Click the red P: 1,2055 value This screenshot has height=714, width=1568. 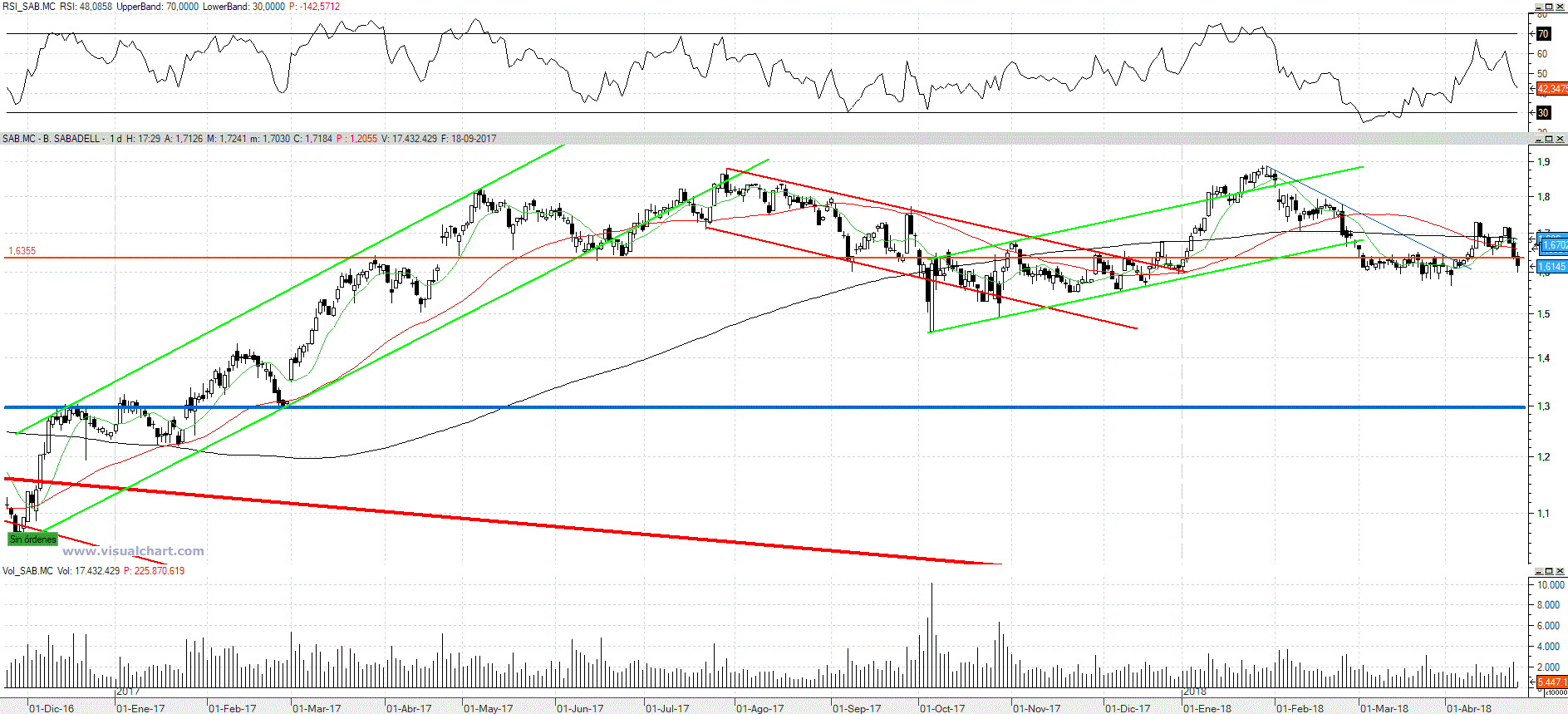click(x=356, y=139)
